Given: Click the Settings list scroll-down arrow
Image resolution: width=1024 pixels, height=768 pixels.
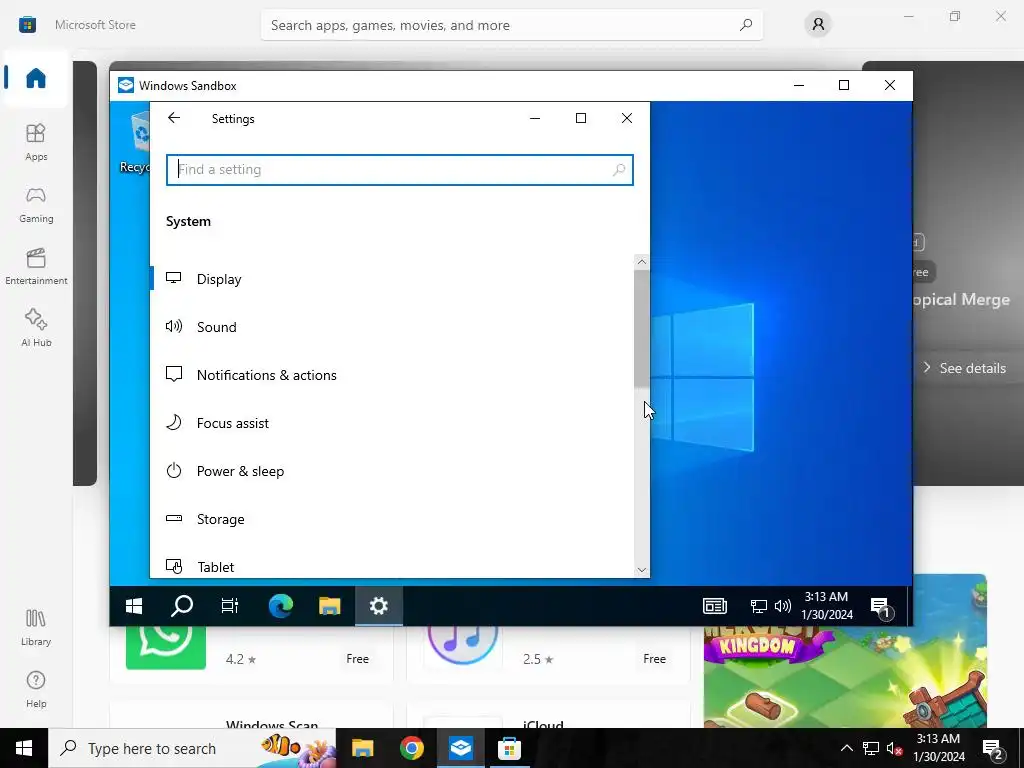Looking at the screenshot, I should tap(641, 570).
